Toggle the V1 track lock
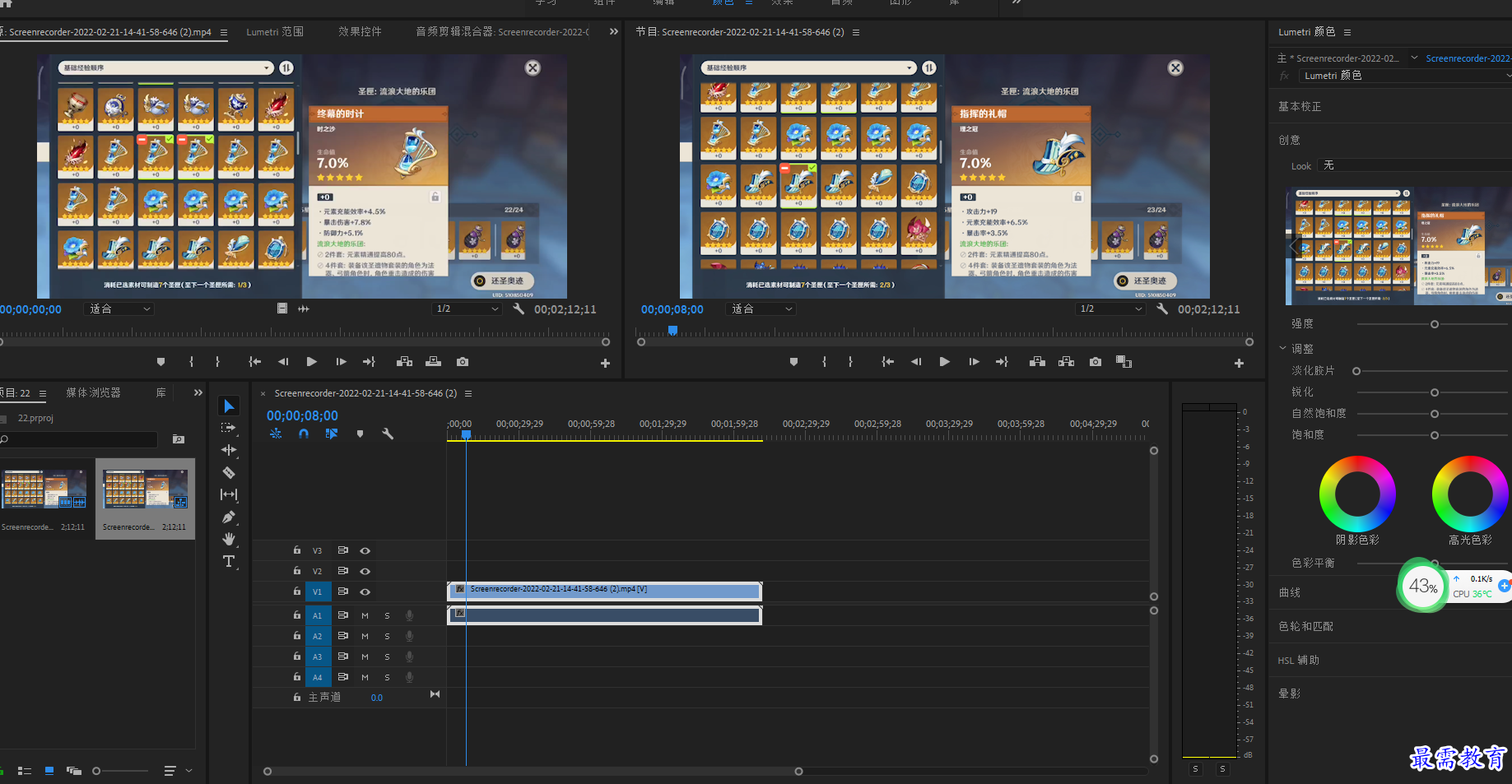Screen dimensions: 1512x784 (297, 591)
